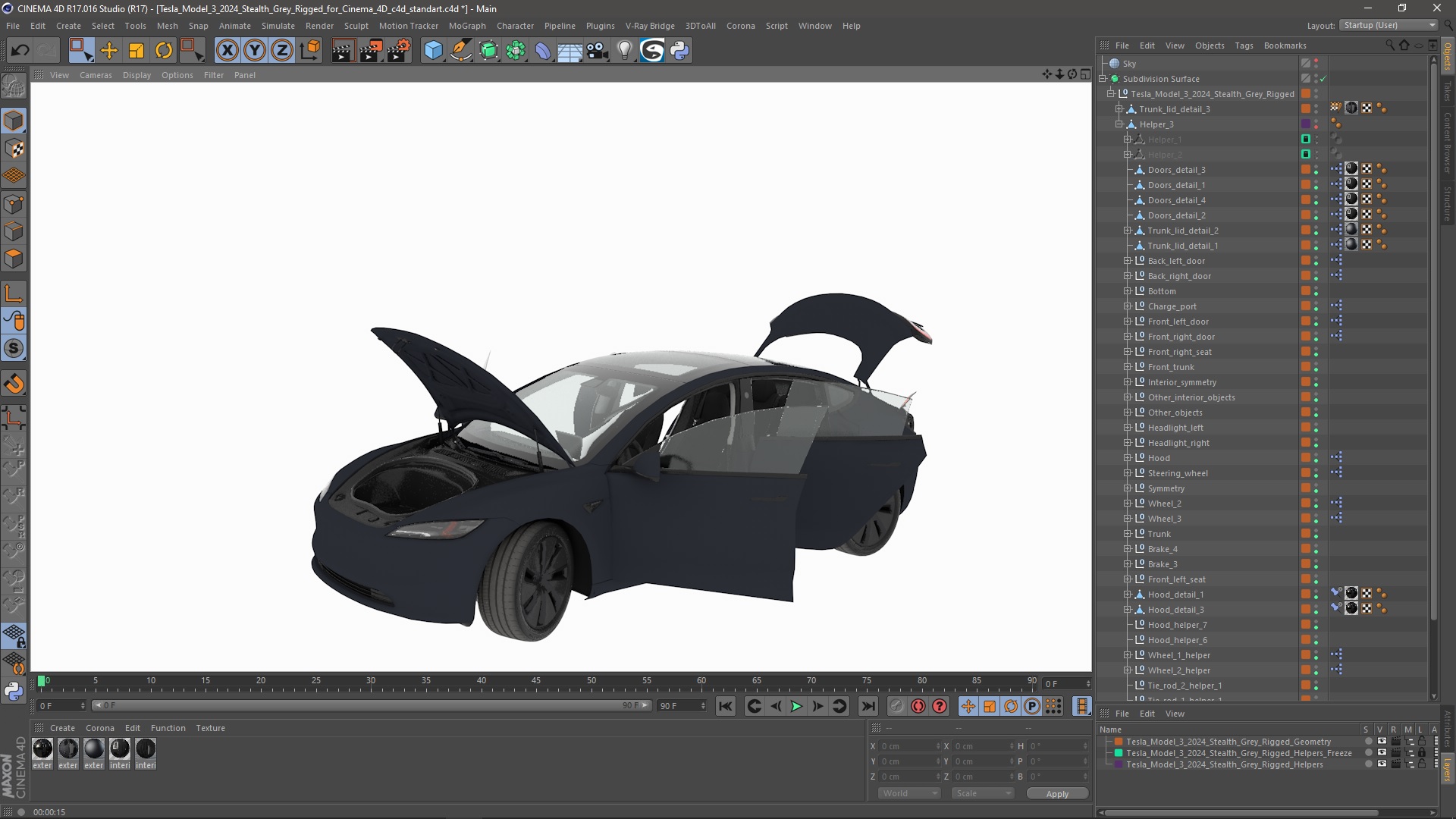This screenshot has width=1456, height=819.
Task: Enable Axis mode L-shaped icon
Action: (x=14, y=293)
